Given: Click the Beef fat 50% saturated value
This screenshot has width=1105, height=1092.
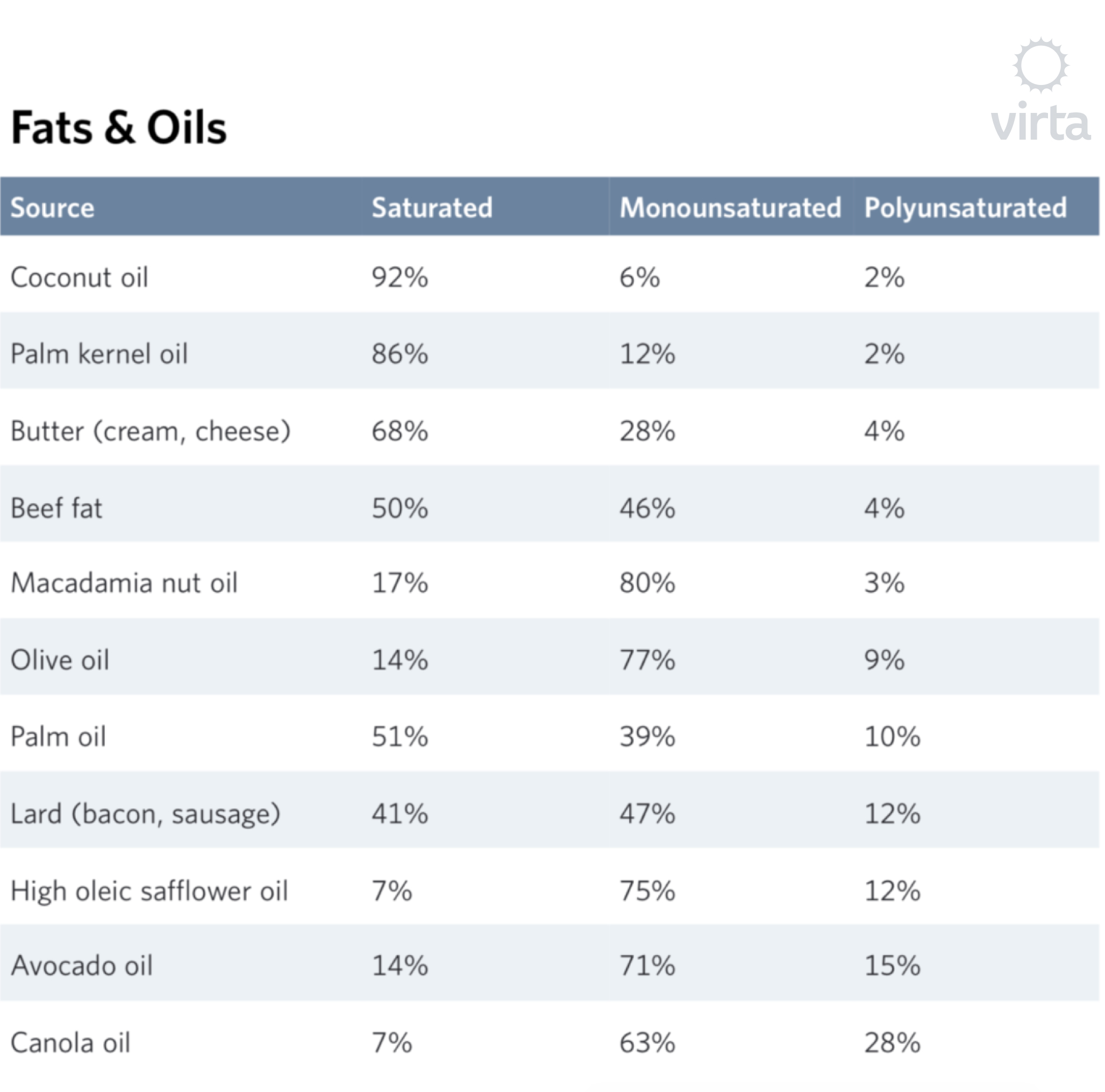Looking at the screenshot, I should [x=400, y=508].
